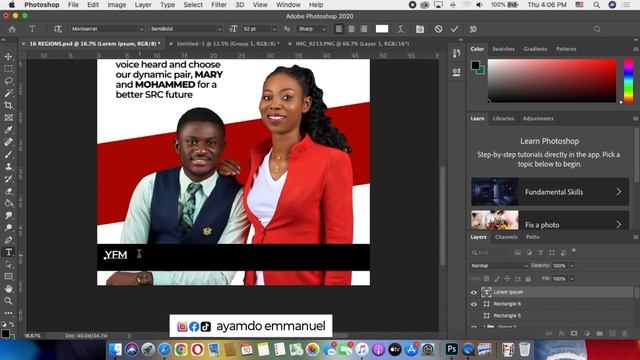The width and height of the screenshot is (640, 360).
Task: Add a layer mask
Action: coord(574,333)
